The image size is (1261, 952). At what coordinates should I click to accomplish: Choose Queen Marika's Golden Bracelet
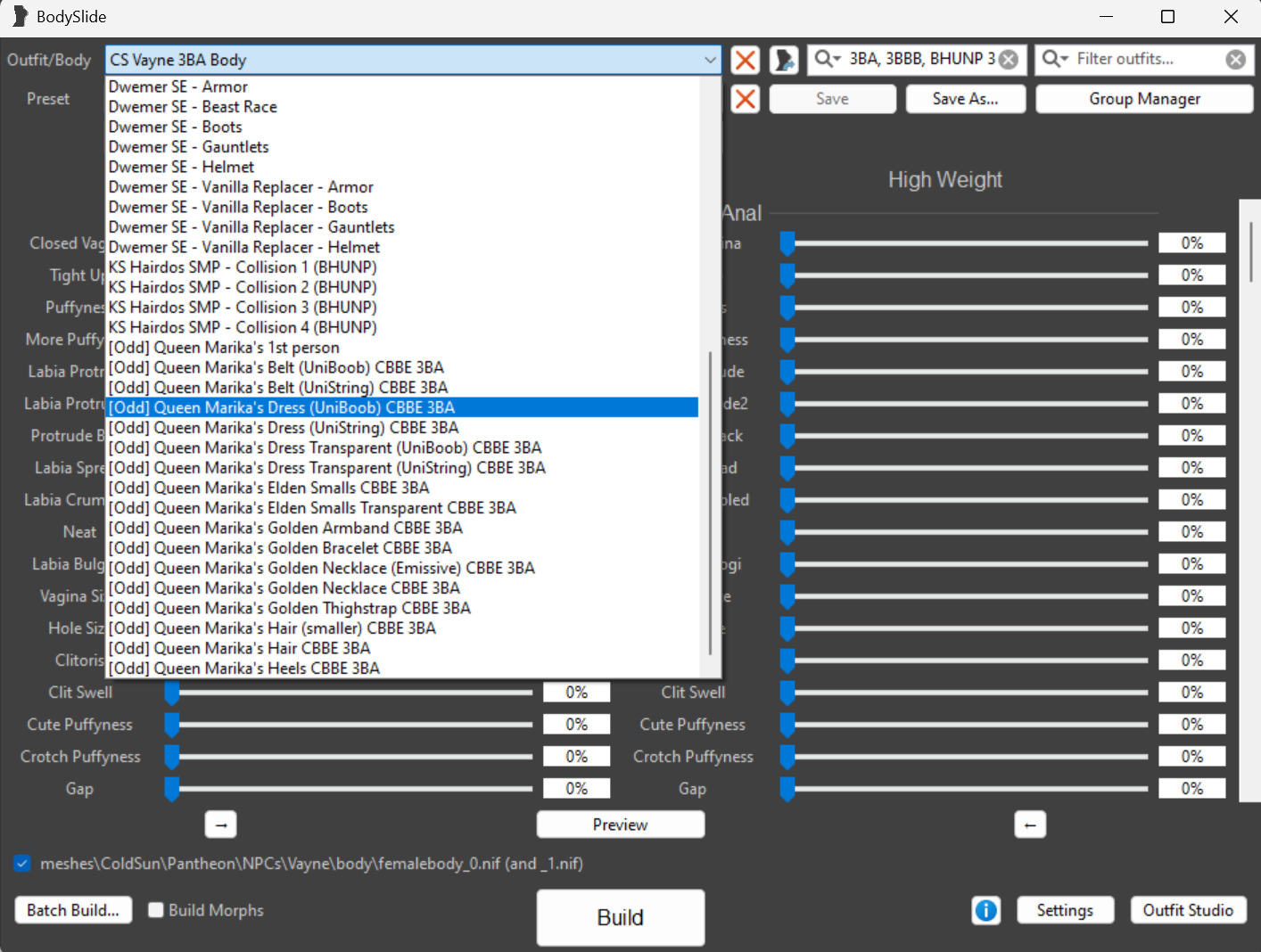coord(401,548)
